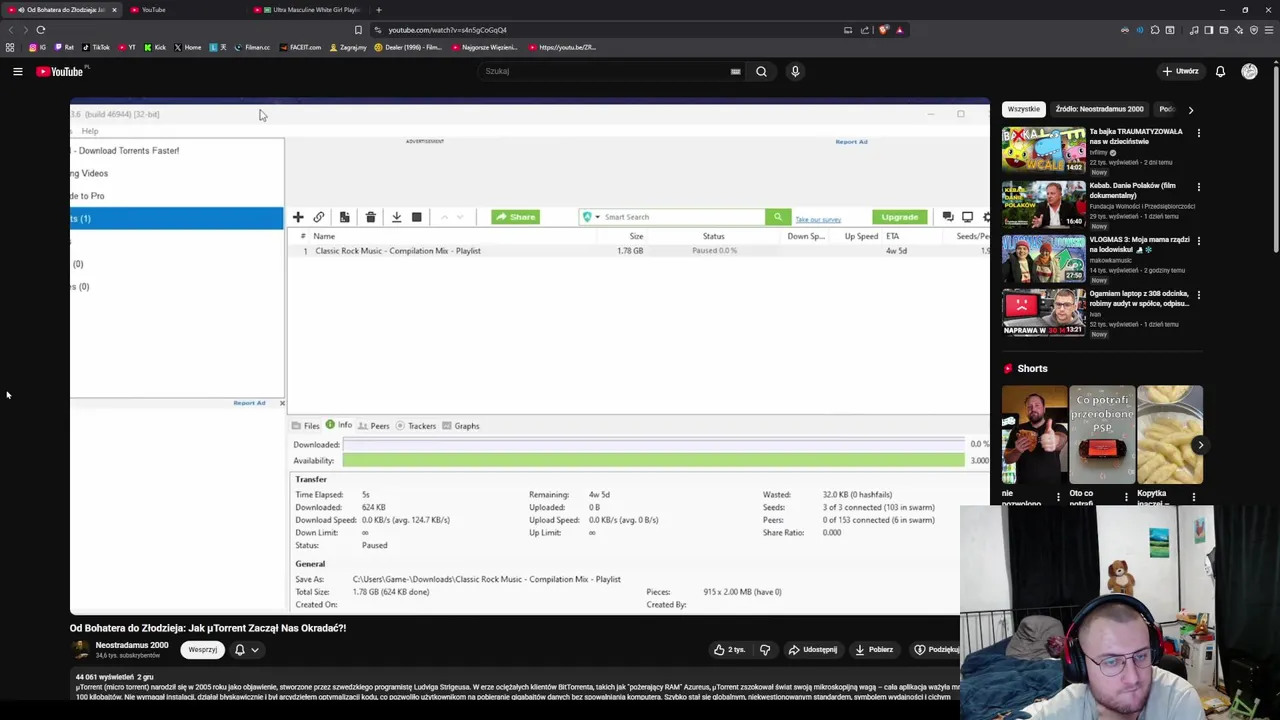Click the 'Take our survey' link
1280x720 pixels.
click(818, 219)
